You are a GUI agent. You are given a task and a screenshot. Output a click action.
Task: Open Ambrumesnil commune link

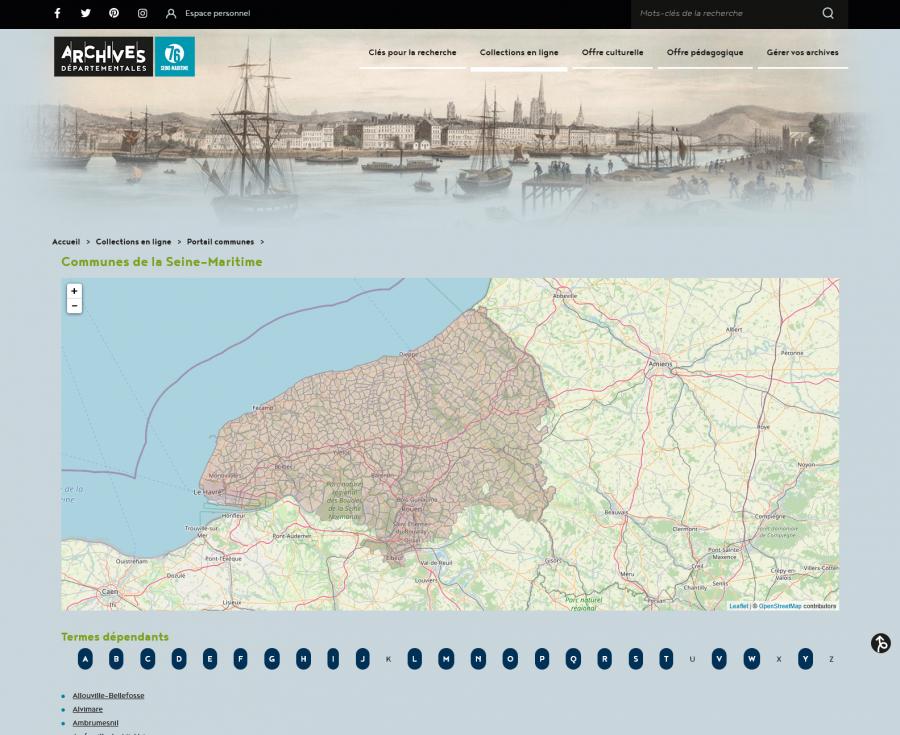95,723
